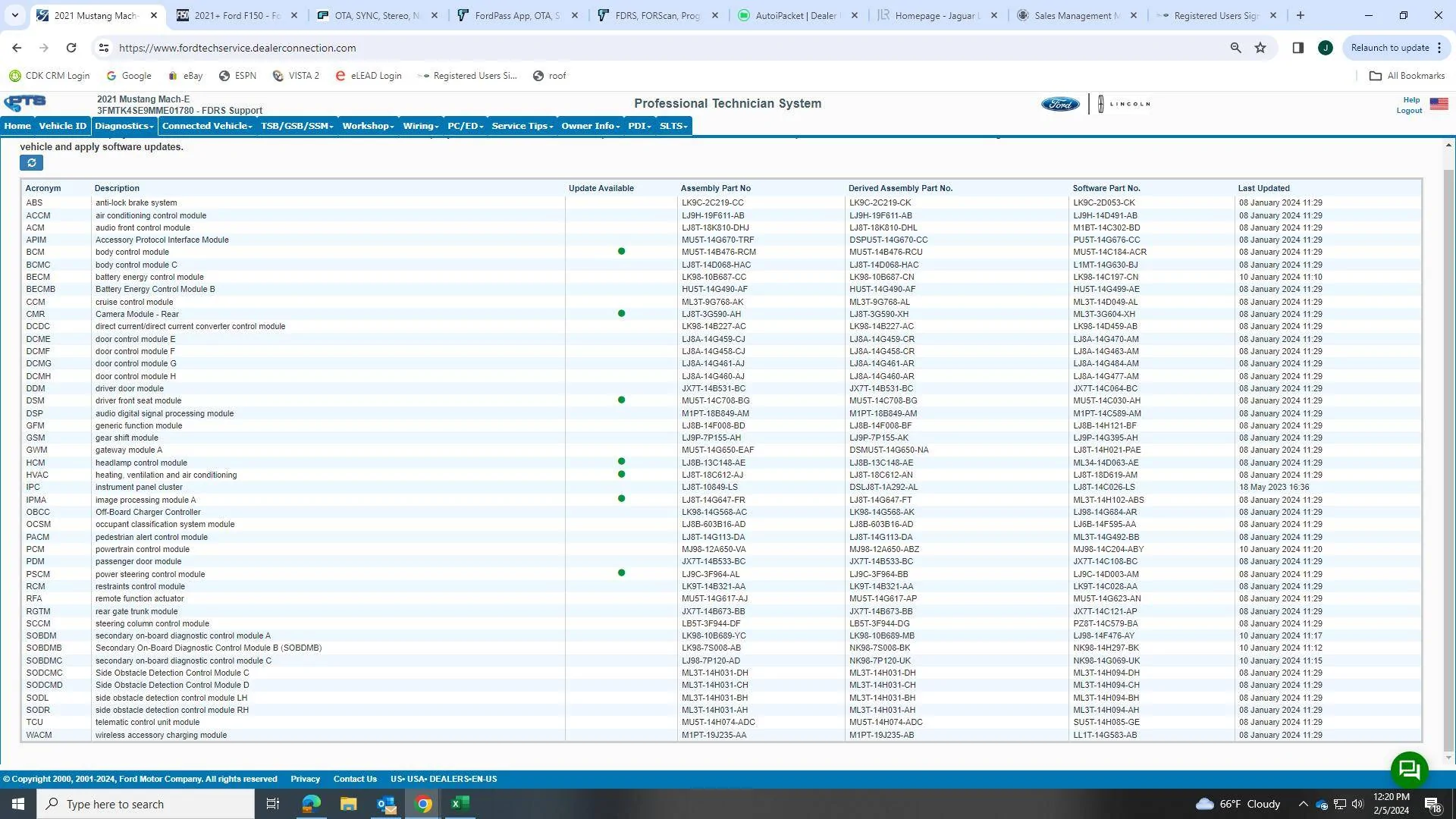Screen dimensions: 1456x819
Task: Open the eLEAD Login bookmark
Action: 369,76
